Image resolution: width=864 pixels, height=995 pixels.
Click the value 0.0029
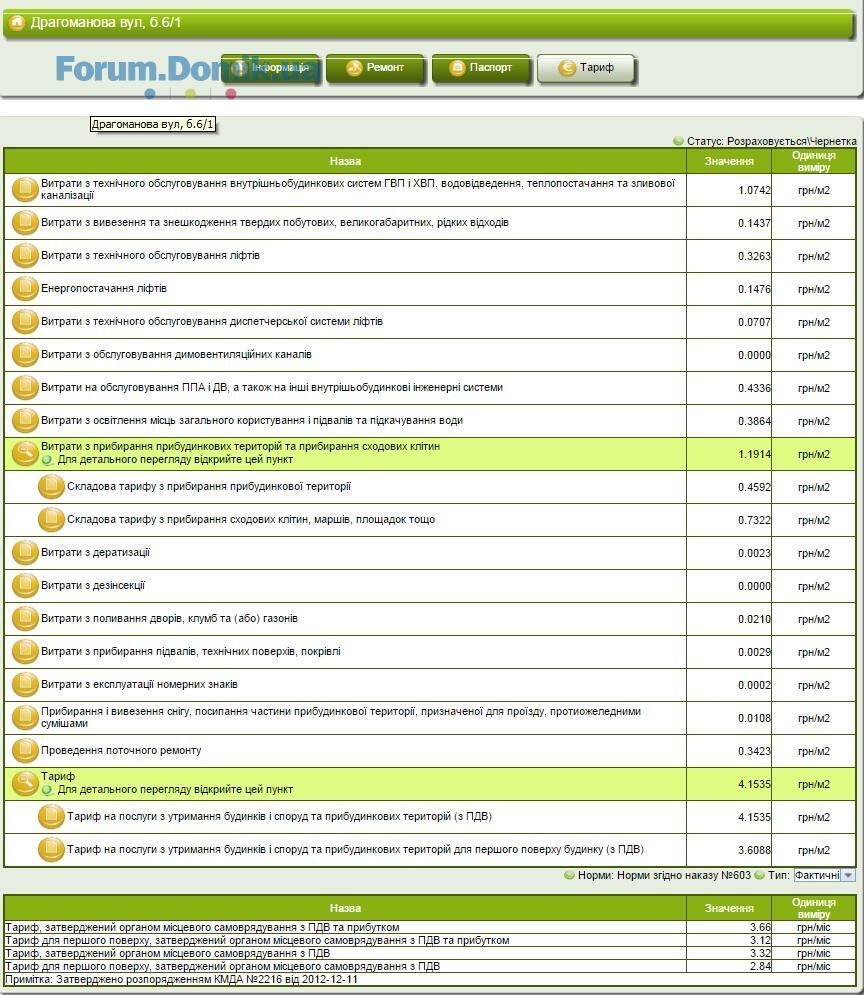click(754, 652)
